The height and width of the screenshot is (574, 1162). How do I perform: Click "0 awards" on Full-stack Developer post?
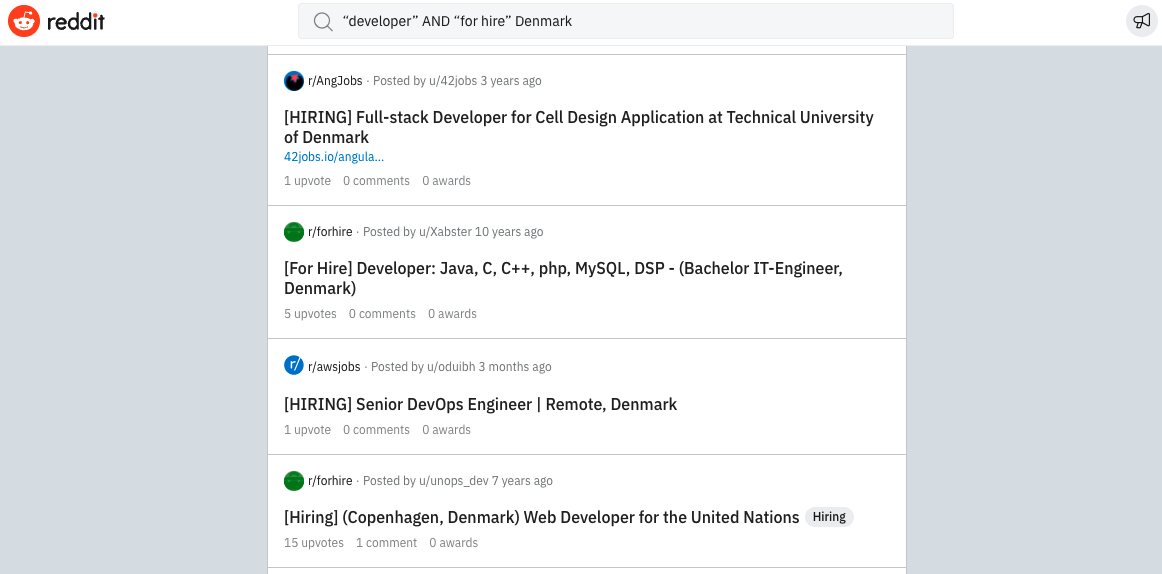446,181
